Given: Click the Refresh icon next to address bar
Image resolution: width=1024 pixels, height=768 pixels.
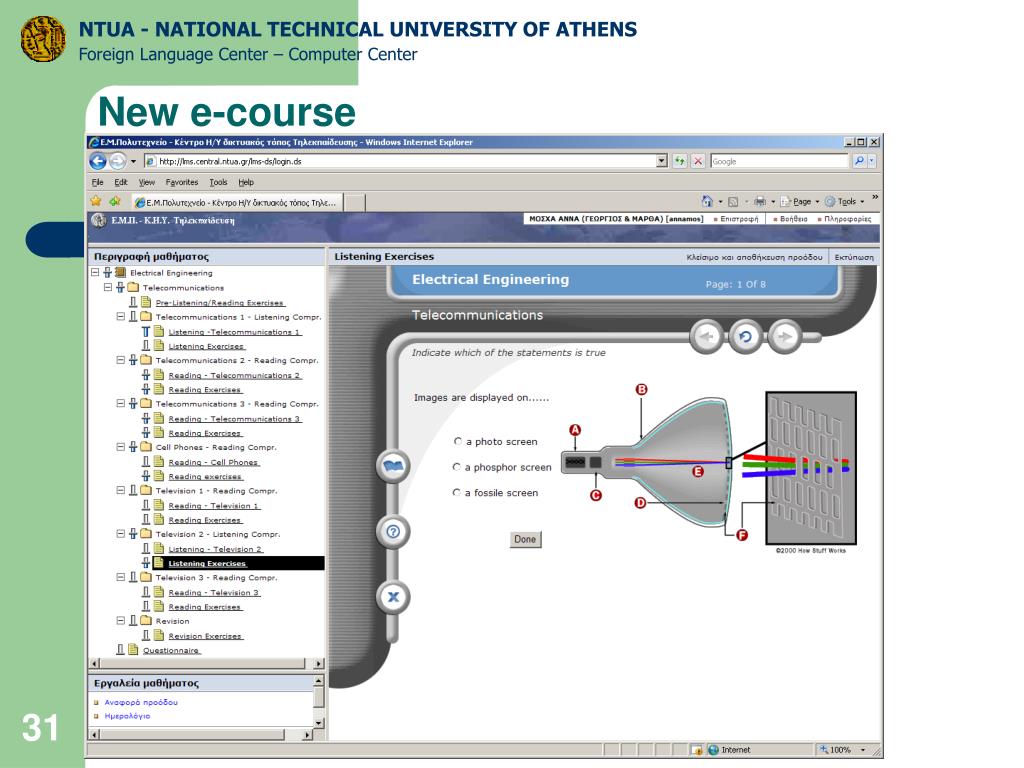Looking at the screenshot, I should point(680,161).
